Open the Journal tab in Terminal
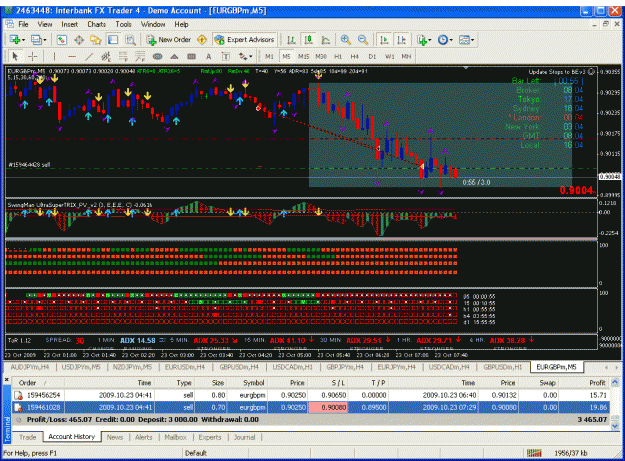The height and width of the screenshot is (461, 625). (x=244, y=437)
